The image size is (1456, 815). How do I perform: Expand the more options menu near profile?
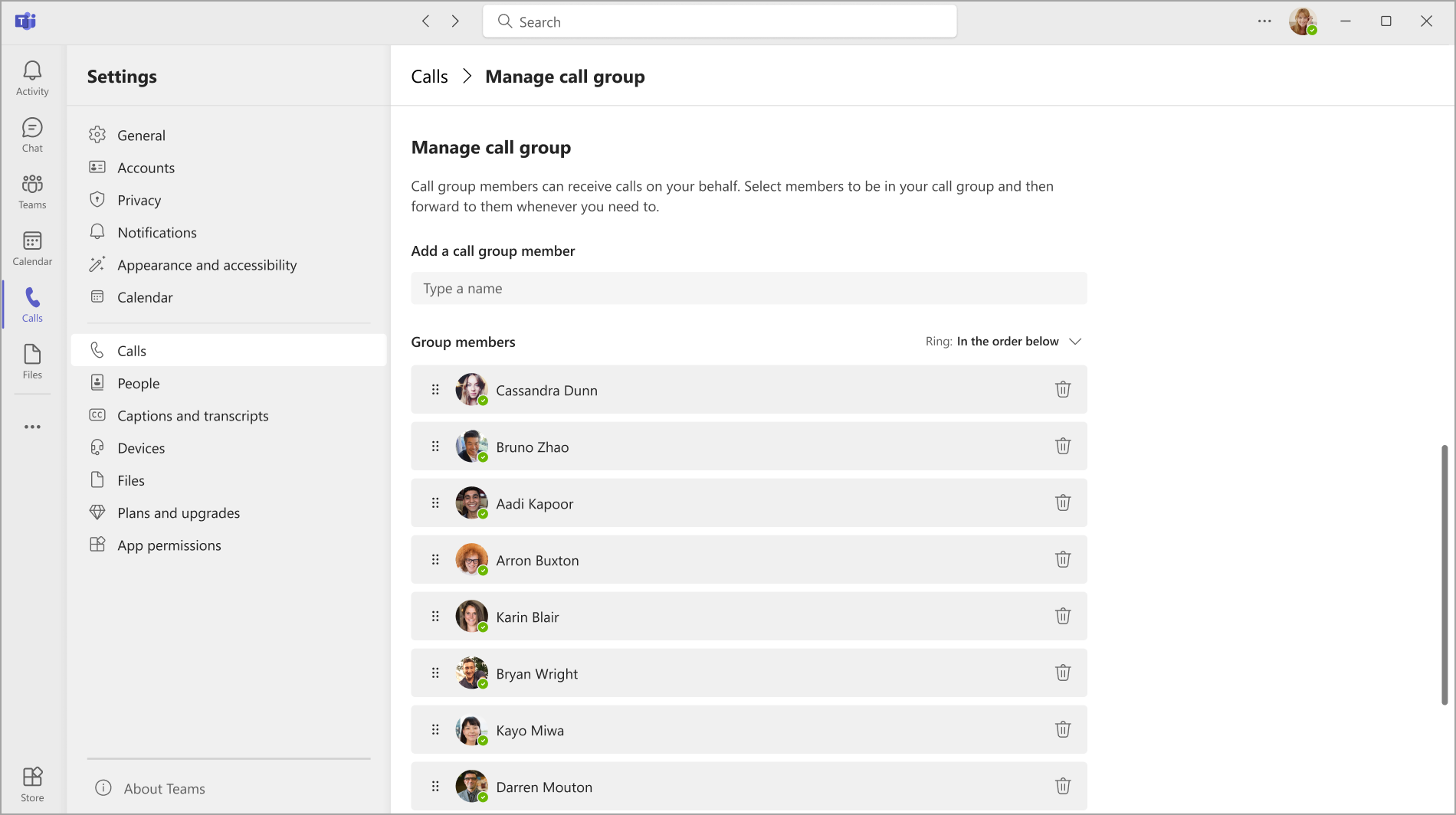1264,21
